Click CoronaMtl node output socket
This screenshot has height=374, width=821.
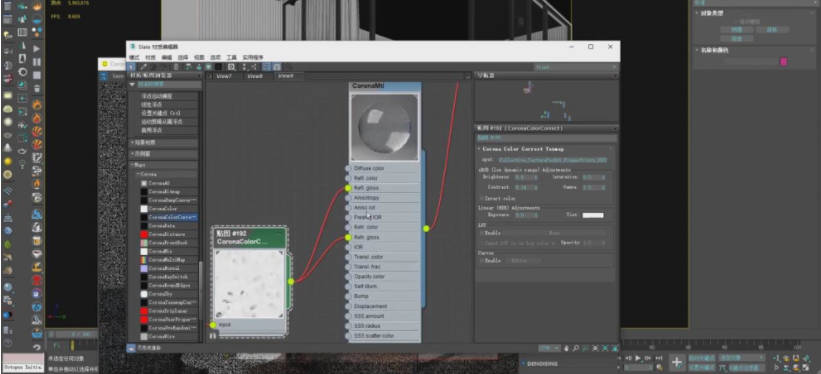coord(426,228)
